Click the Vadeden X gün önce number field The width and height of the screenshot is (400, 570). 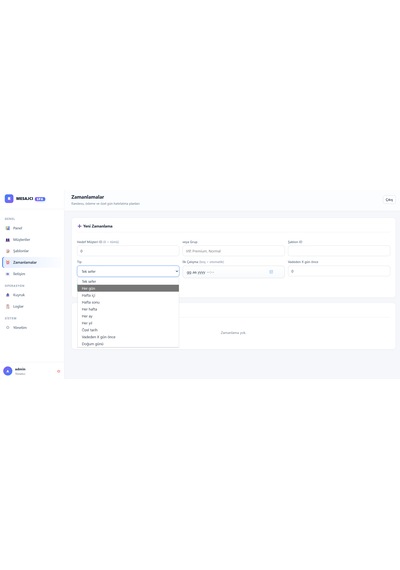[339, 271]
